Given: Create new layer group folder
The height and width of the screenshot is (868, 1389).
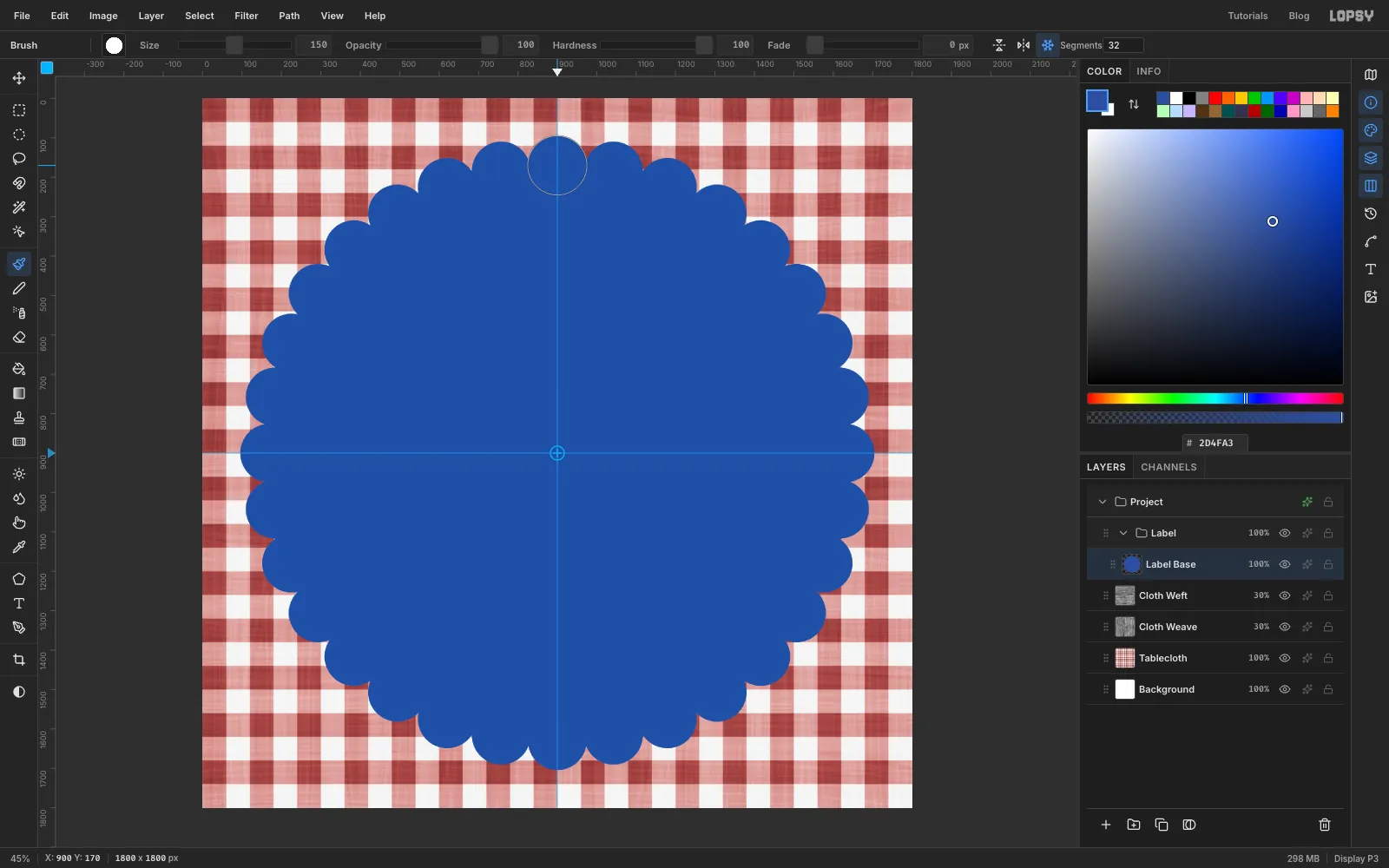Looking at the screenshot, I should click(1134, 825).
